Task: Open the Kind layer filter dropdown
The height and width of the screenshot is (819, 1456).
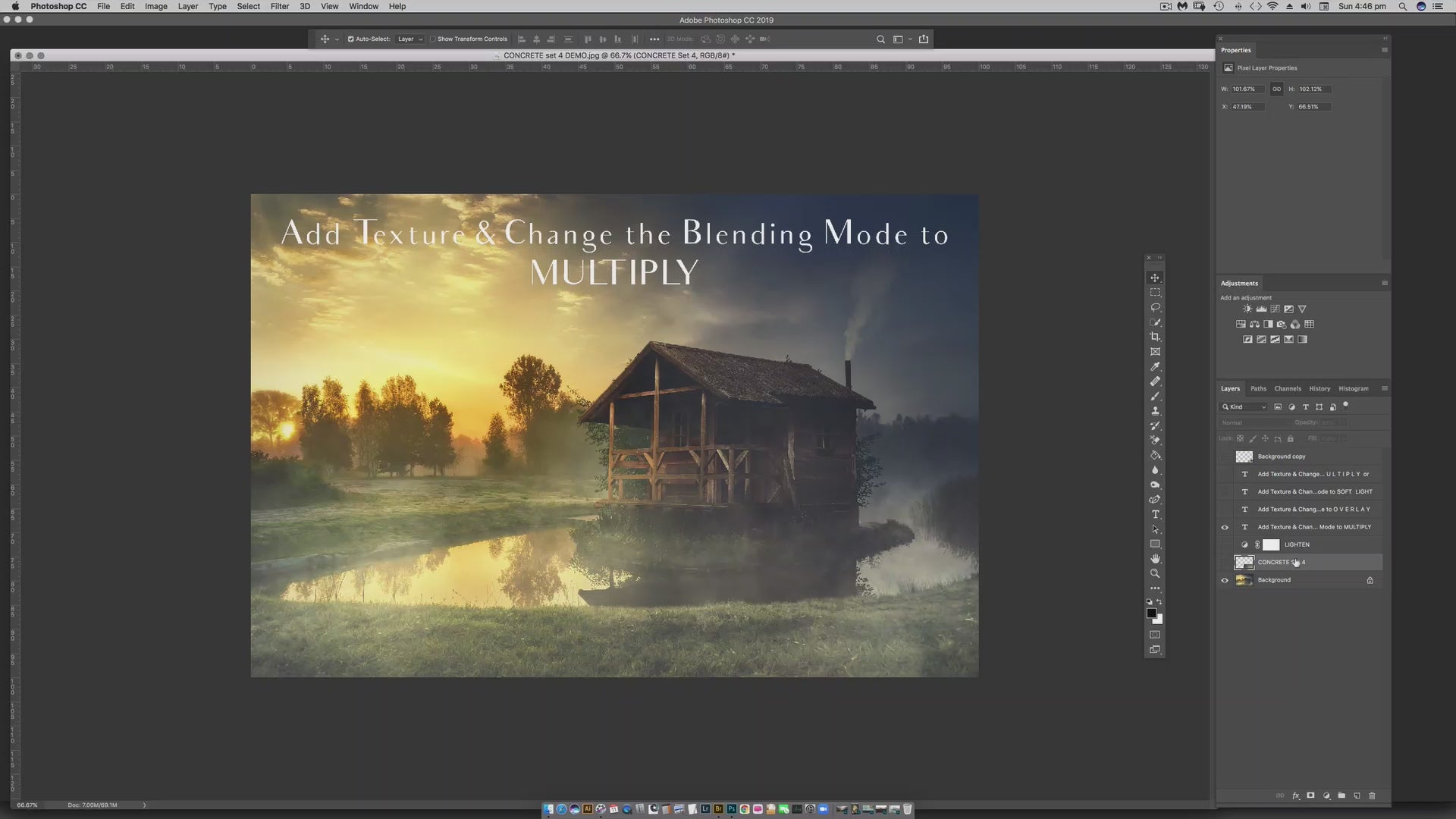Action: 1244,407
